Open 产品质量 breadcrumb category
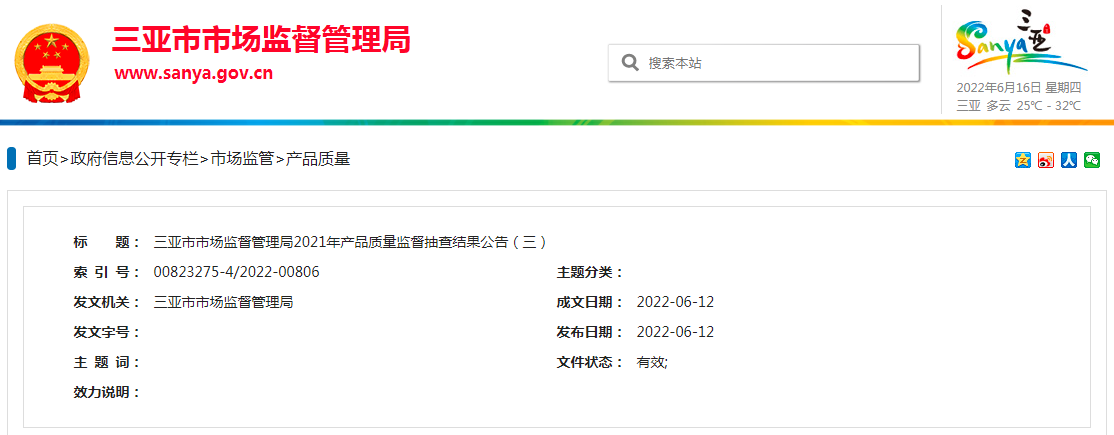 (318, 159)
